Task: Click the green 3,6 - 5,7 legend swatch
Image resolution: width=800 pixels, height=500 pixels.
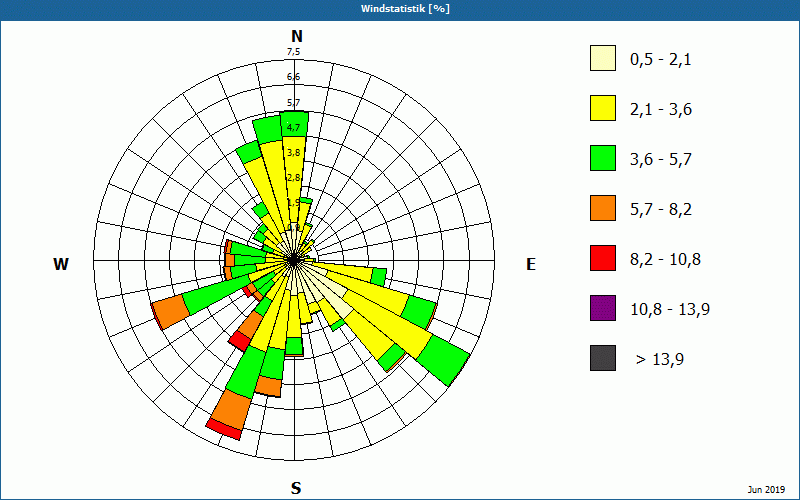Action: point(603,158)
